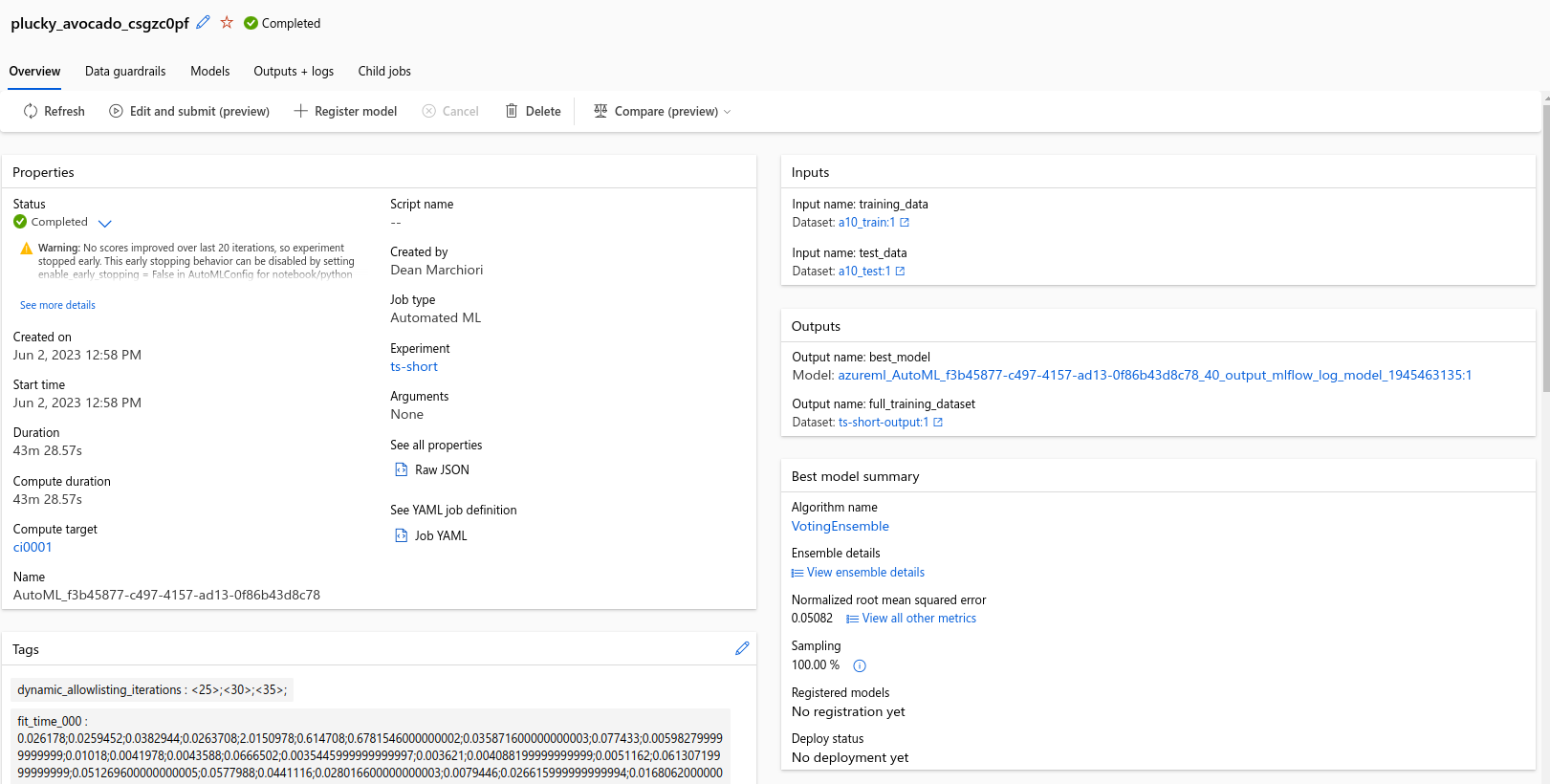Screen dimensions: 1550x784
Task: Open the Outputs + logs tab
Action: (x=294, y=71)
